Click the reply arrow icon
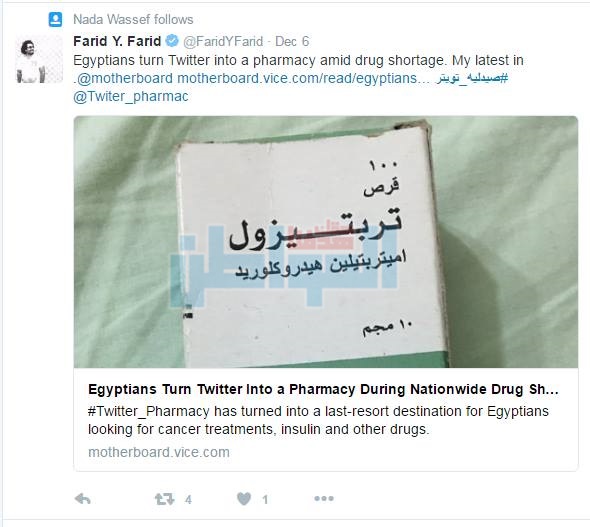The height and width of the screenshot is (527, 590). [x=82, y=499]
